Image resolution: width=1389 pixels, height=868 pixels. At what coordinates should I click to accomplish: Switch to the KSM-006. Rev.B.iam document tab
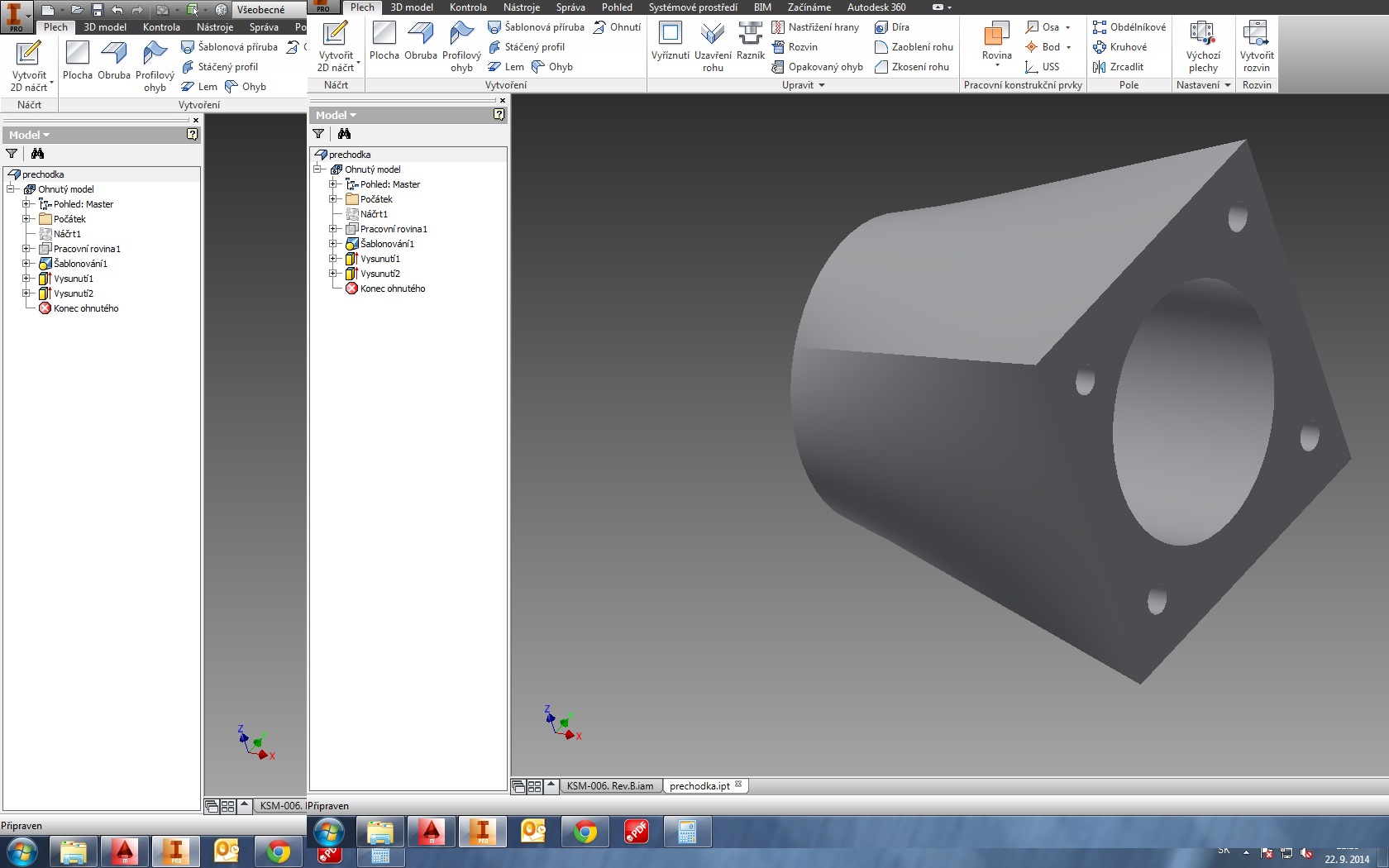610,786
